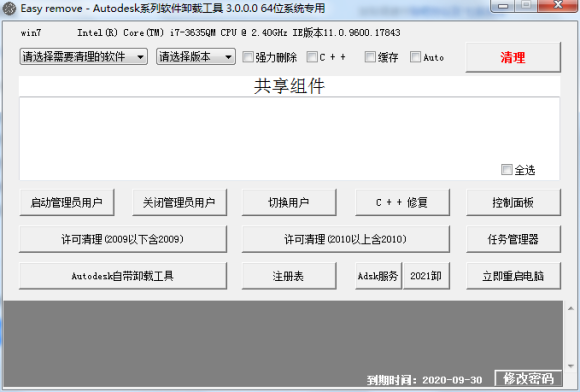
Task: Click the 共享组件 heading text
Action: pyautogui.click(x=289, y=86)
